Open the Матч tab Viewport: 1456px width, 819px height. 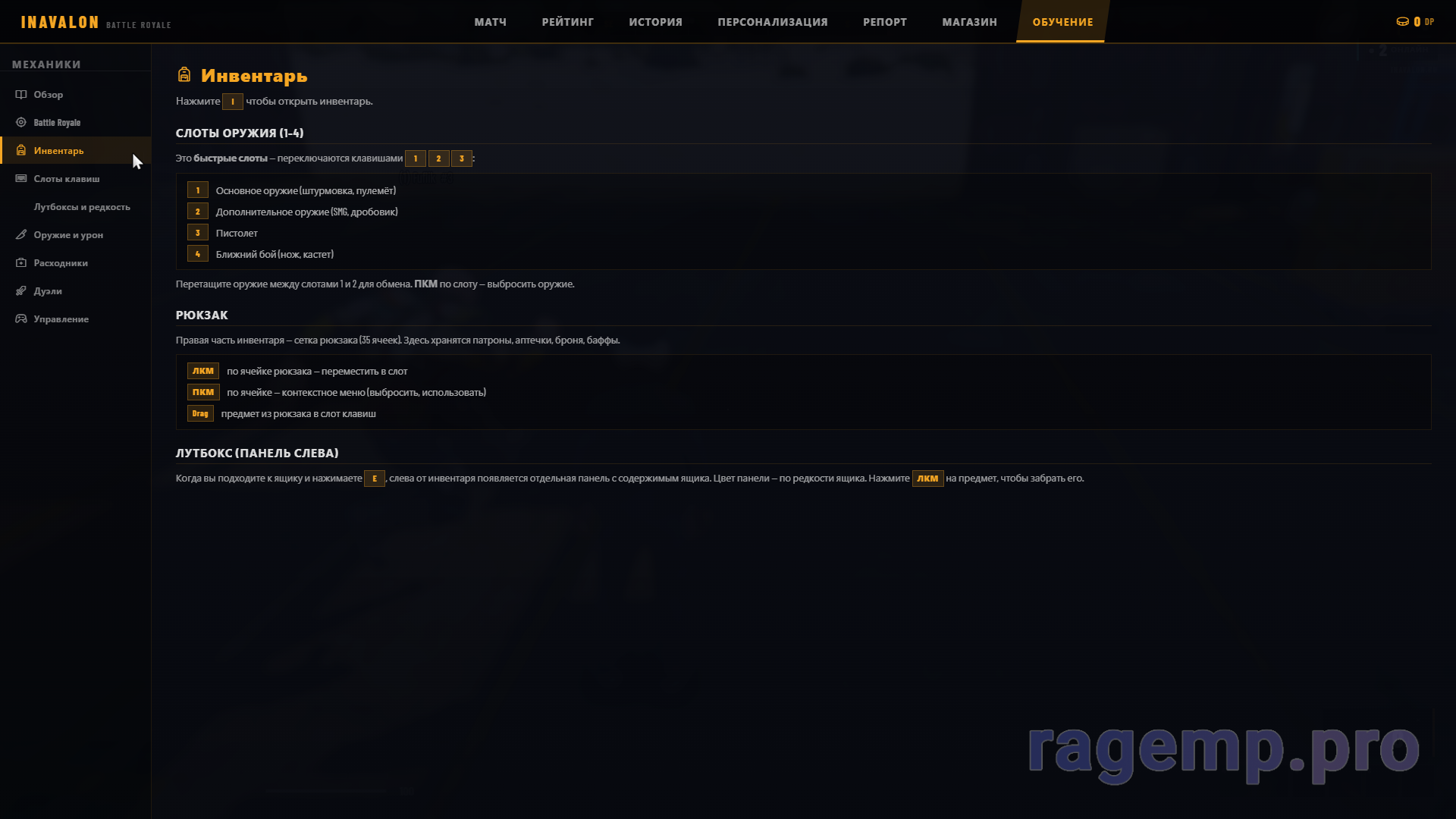[x=491, y=22]
